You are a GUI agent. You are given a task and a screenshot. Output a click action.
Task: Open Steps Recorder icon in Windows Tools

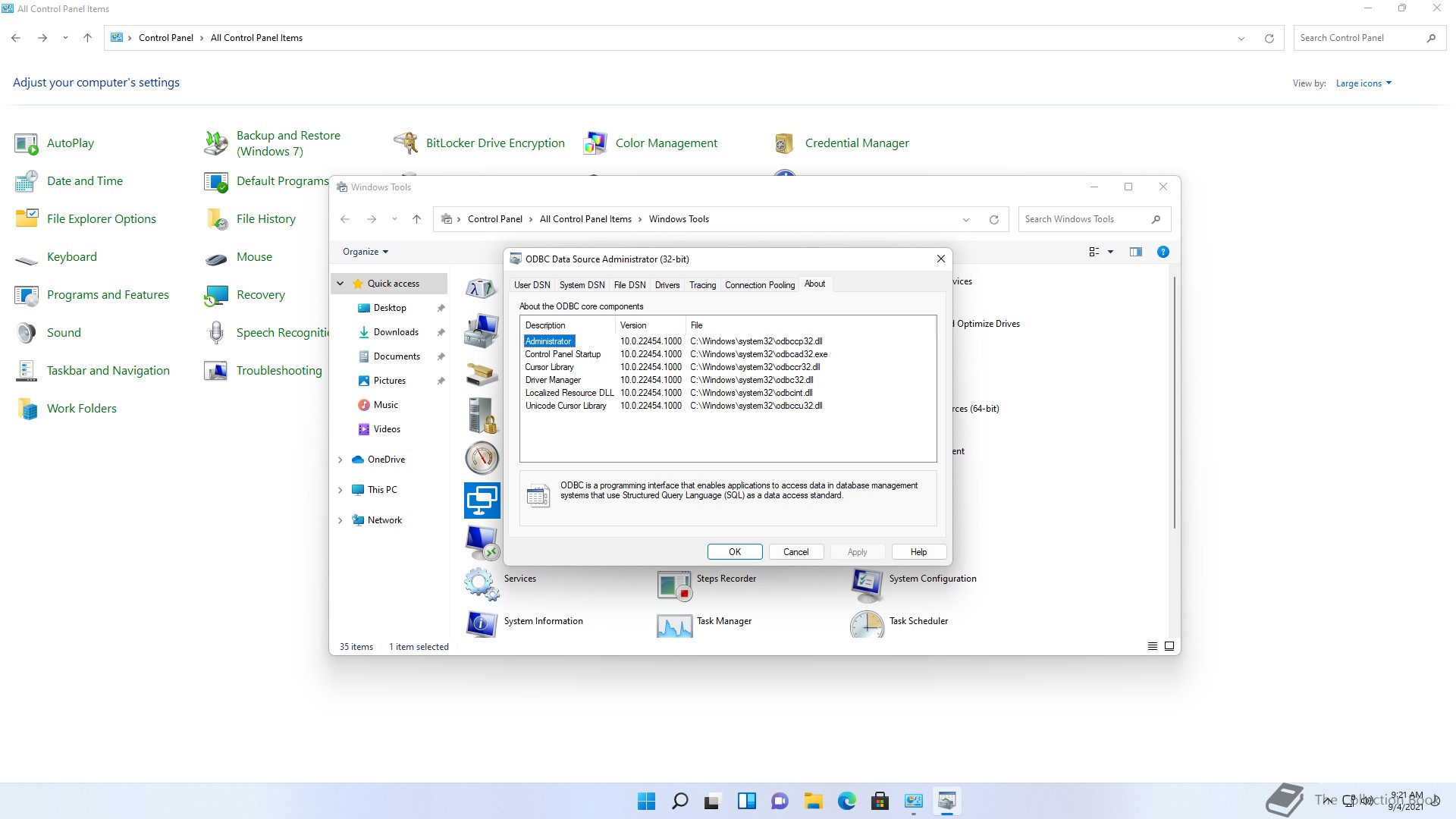point(674,585)
